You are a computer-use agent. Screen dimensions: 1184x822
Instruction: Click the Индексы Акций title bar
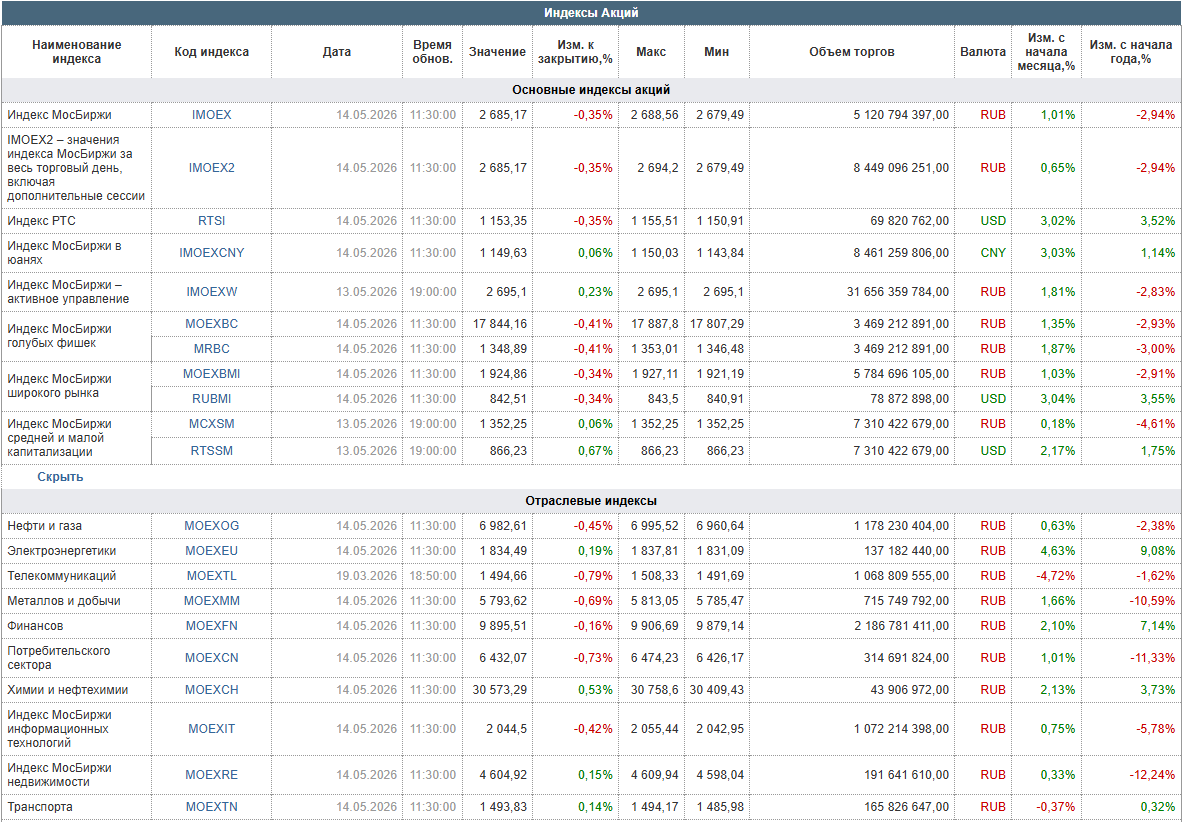(592, 13)
